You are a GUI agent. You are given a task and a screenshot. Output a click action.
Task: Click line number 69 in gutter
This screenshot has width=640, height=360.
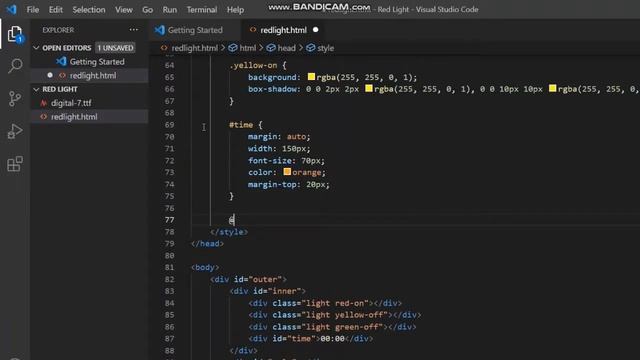169,124
